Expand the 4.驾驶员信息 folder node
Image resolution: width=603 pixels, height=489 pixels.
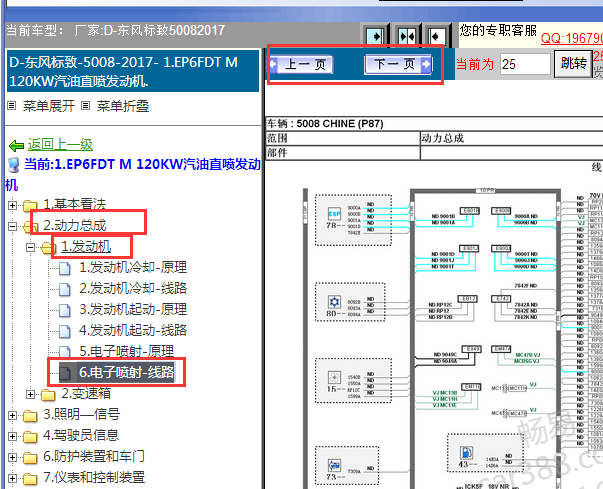(12, 436)
